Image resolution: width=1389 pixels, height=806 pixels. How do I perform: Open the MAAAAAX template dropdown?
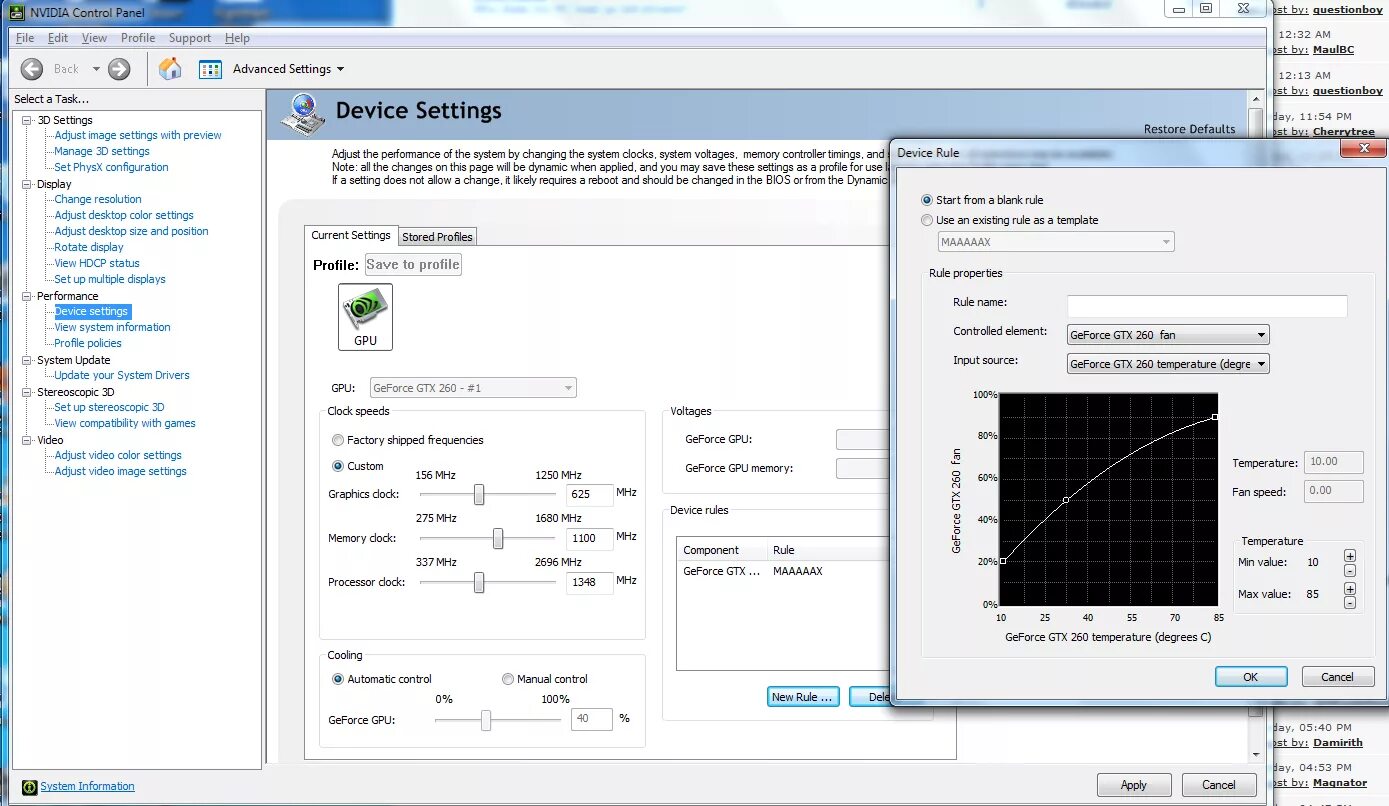click(x=1056, y=242)
